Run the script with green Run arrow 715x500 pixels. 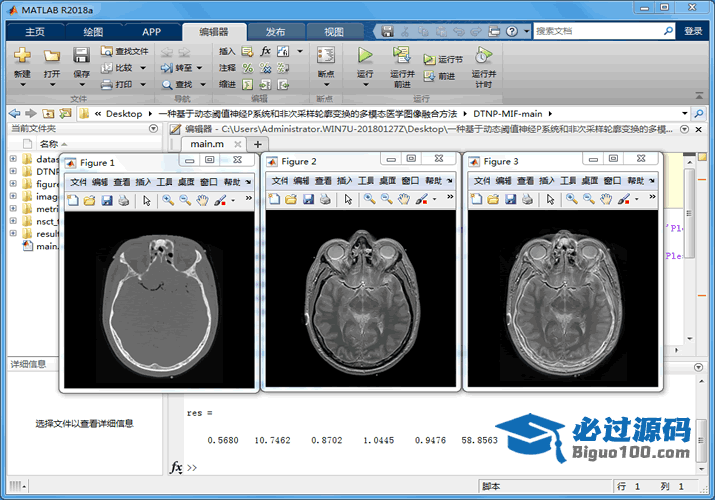point(365,55)
